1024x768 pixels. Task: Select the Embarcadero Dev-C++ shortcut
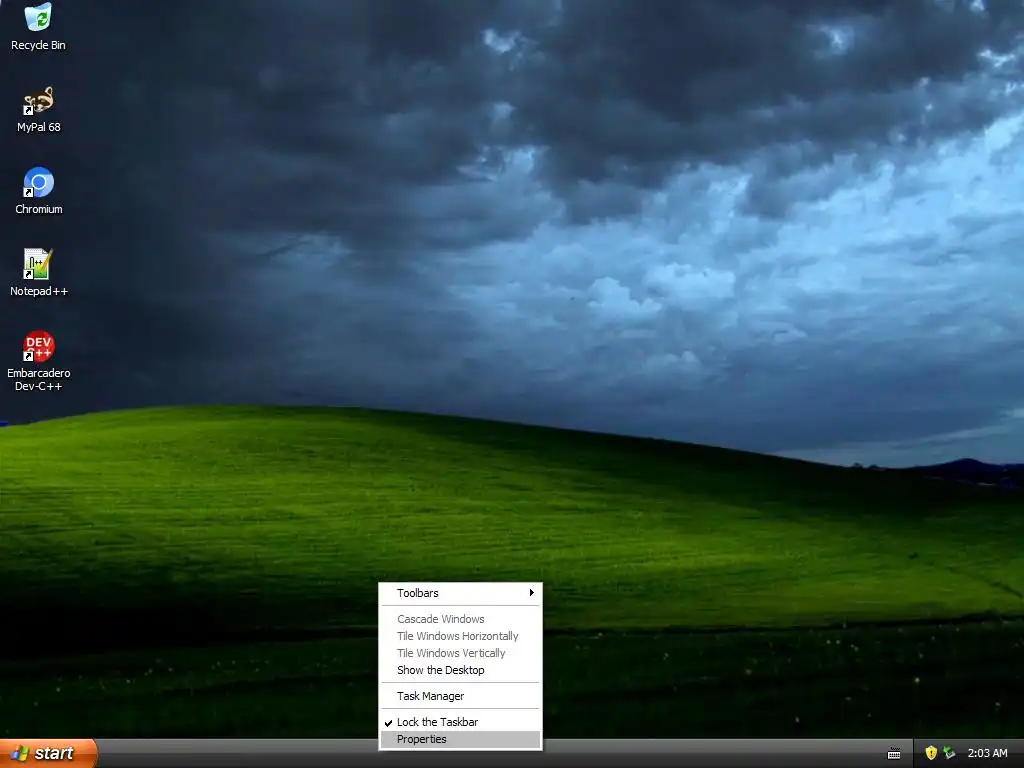point(39,361)
